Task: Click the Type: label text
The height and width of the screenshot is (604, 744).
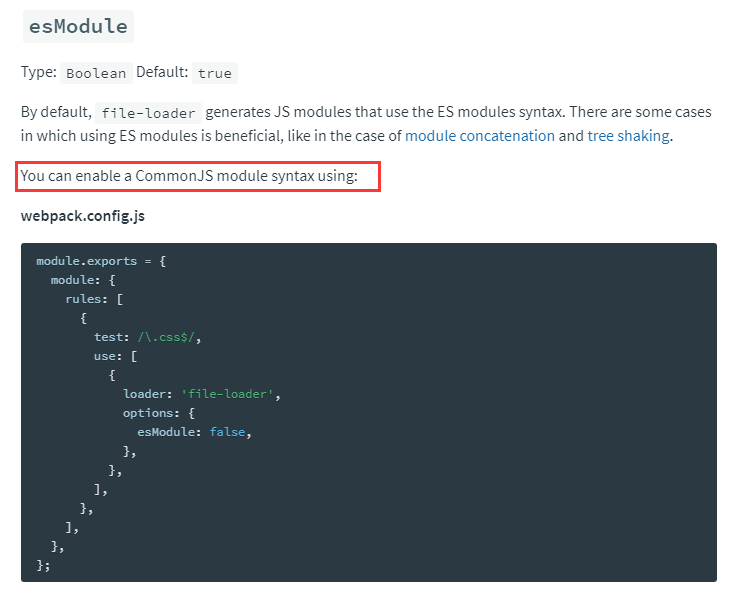Action: click(38, 73)
